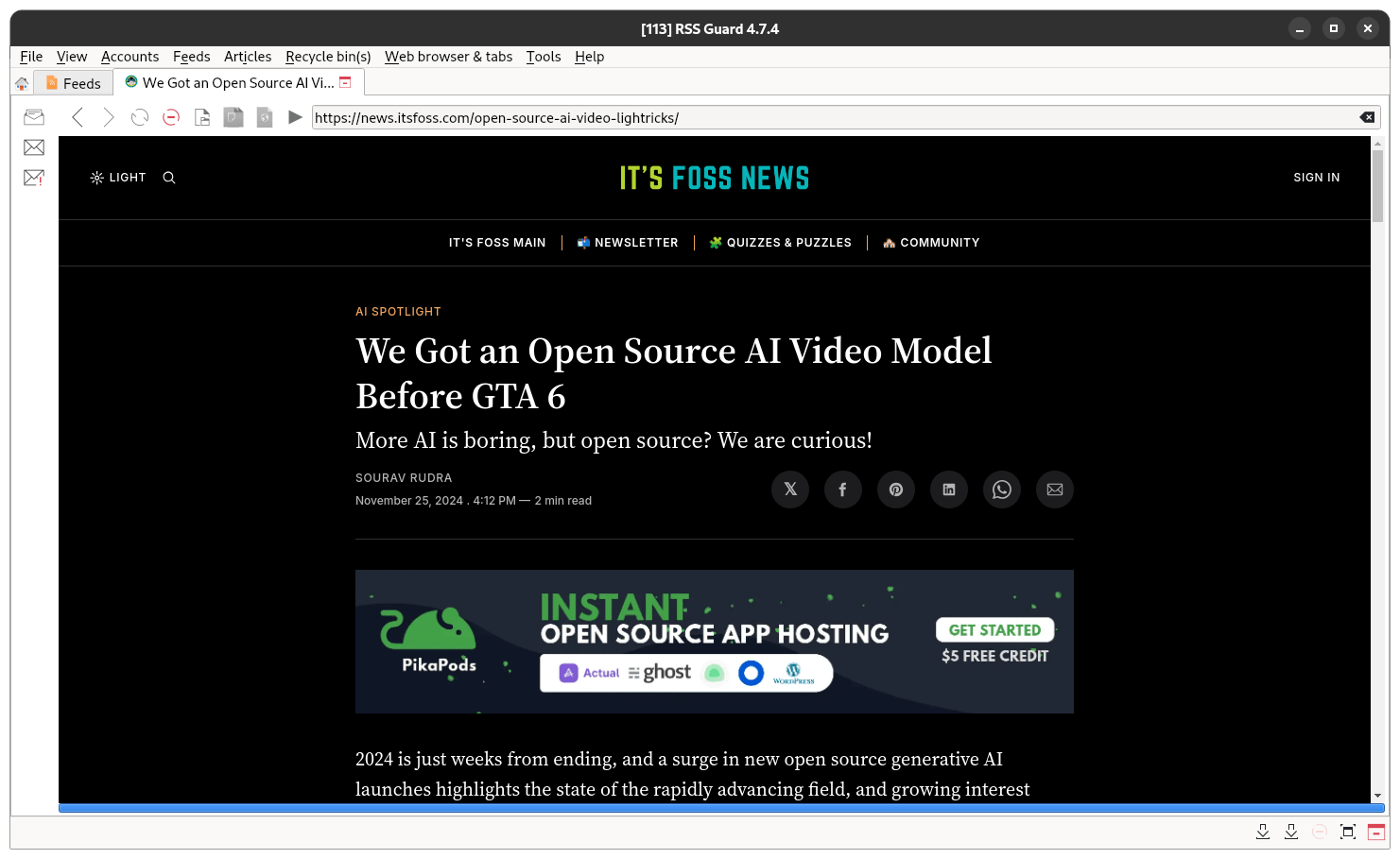Click the Pinterest share icon
The width and height of the screenshot is (1400, 859).
tap(895, 489)
